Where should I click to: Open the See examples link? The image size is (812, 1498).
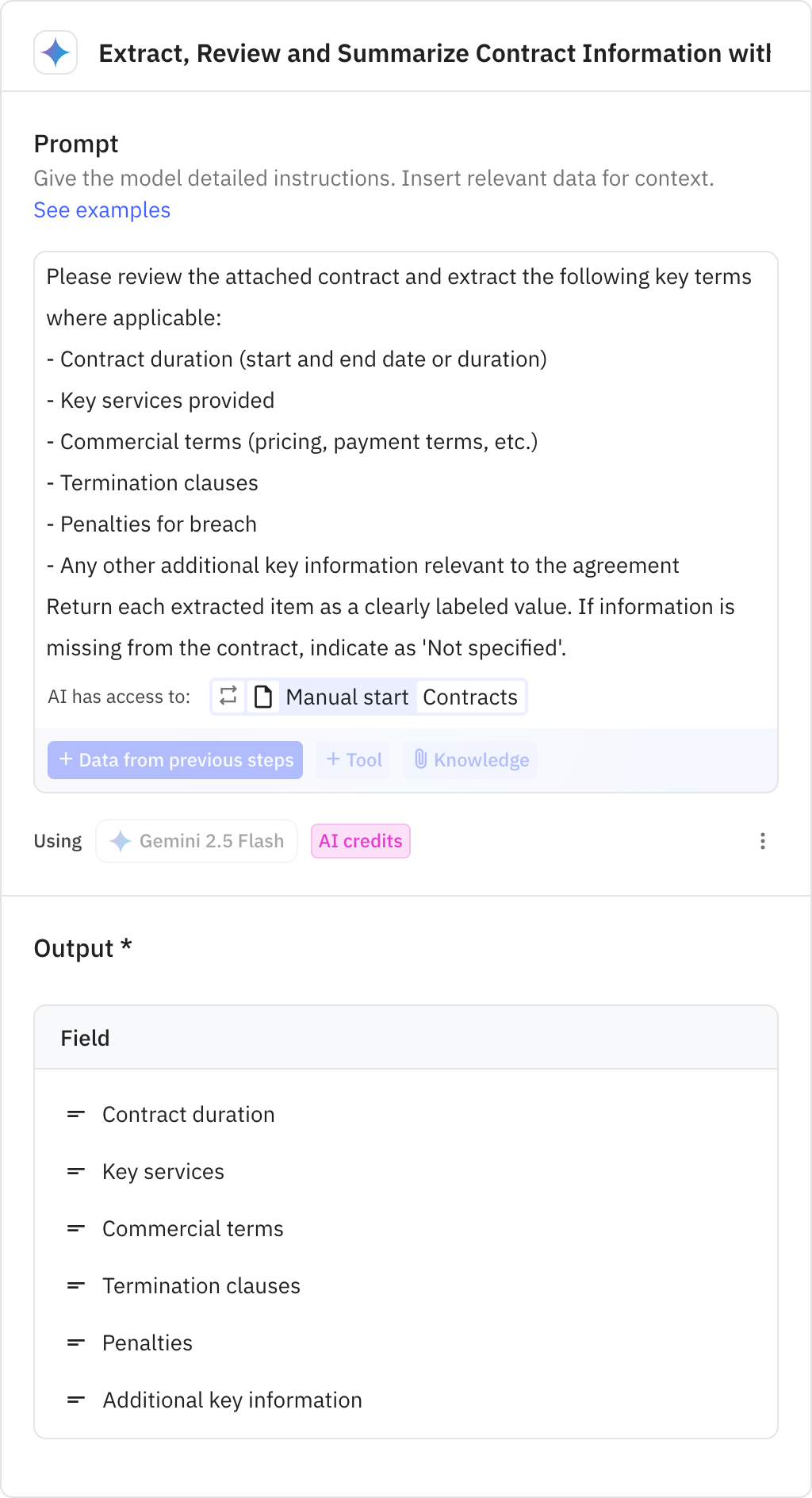(x=101, y=210)
